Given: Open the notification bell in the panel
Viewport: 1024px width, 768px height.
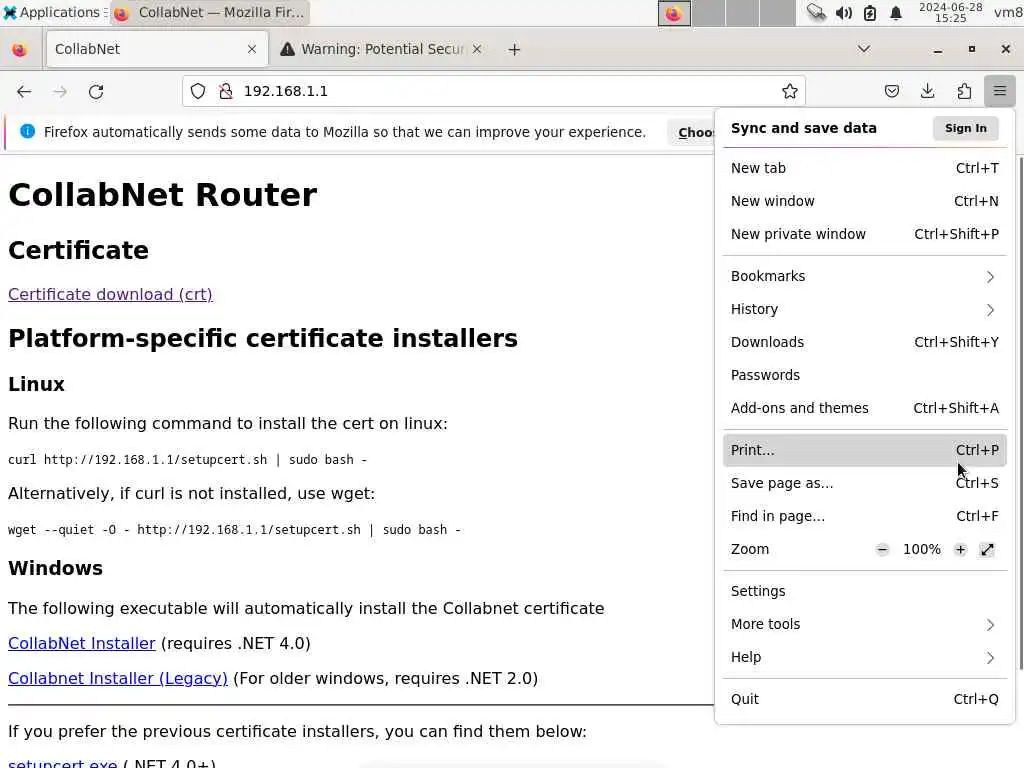Looking at the screenshot, I should tap(896, 13).
